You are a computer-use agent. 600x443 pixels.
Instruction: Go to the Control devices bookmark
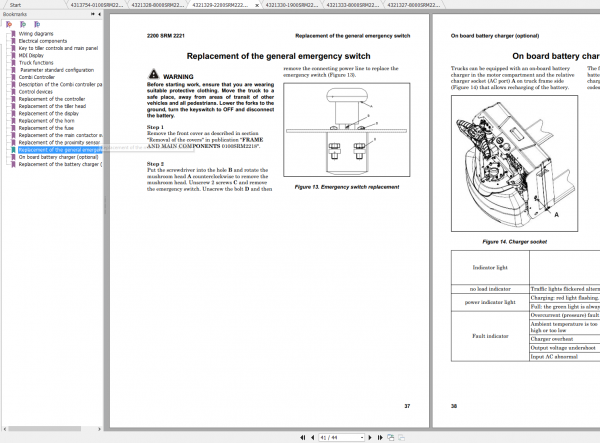click(x=36, y=92)
